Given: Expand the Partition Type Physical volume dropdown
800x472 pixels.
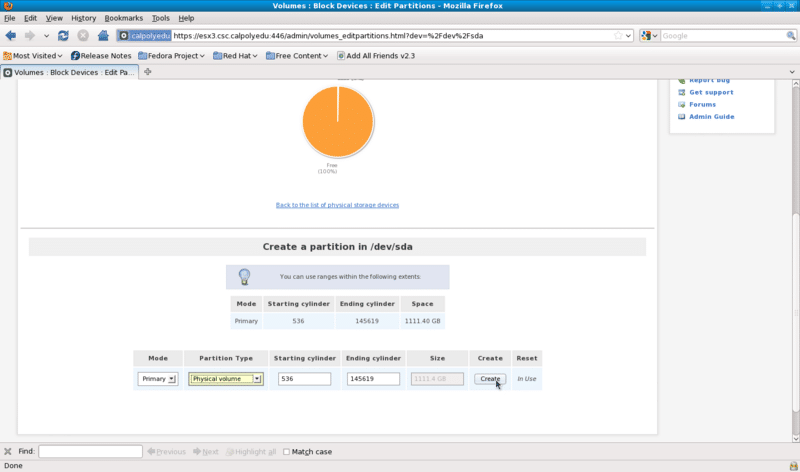Looking at the screenshot, I should tap(226, 379).
